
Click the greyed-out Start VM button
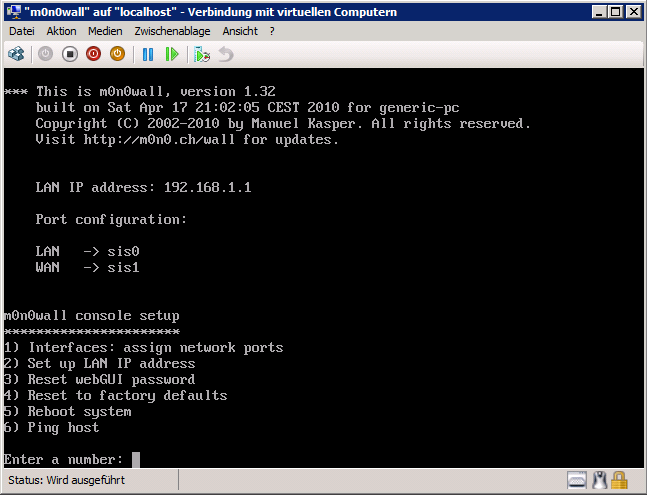click(45, 54)
